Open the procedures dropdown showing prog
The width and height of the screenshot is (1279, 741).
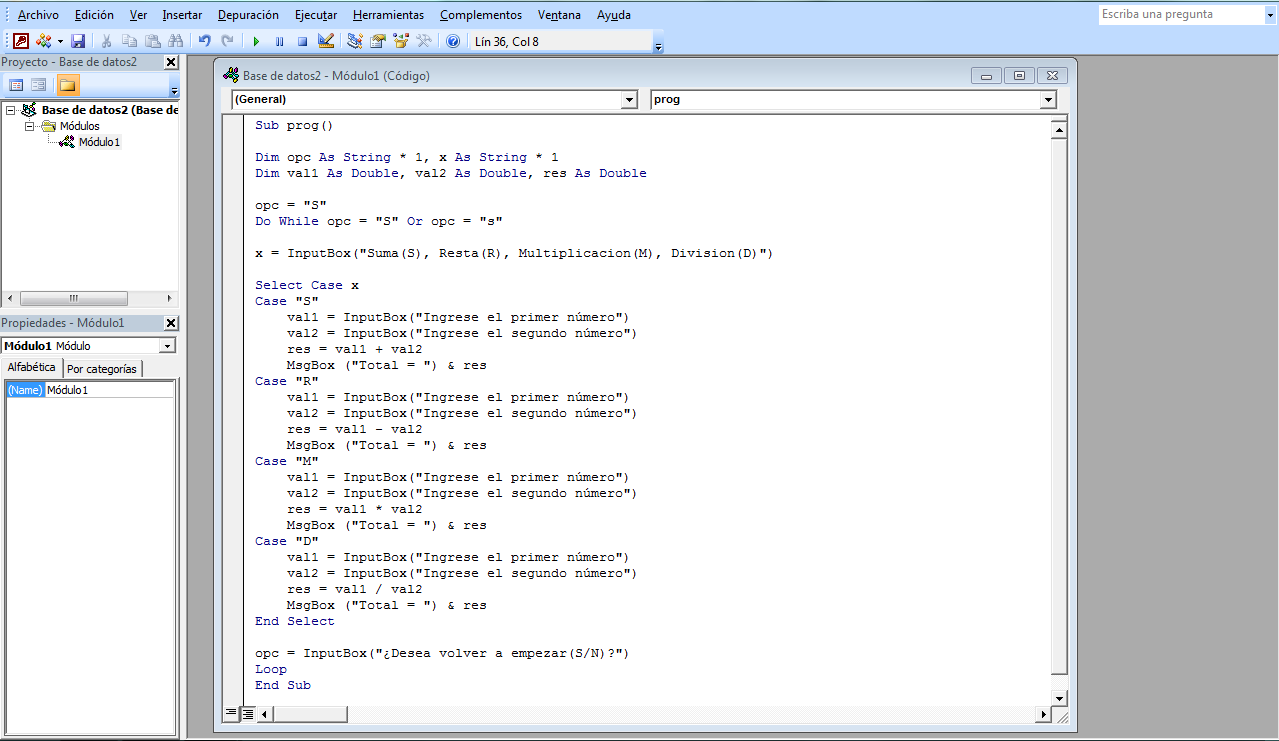(x=1046, y=99)
